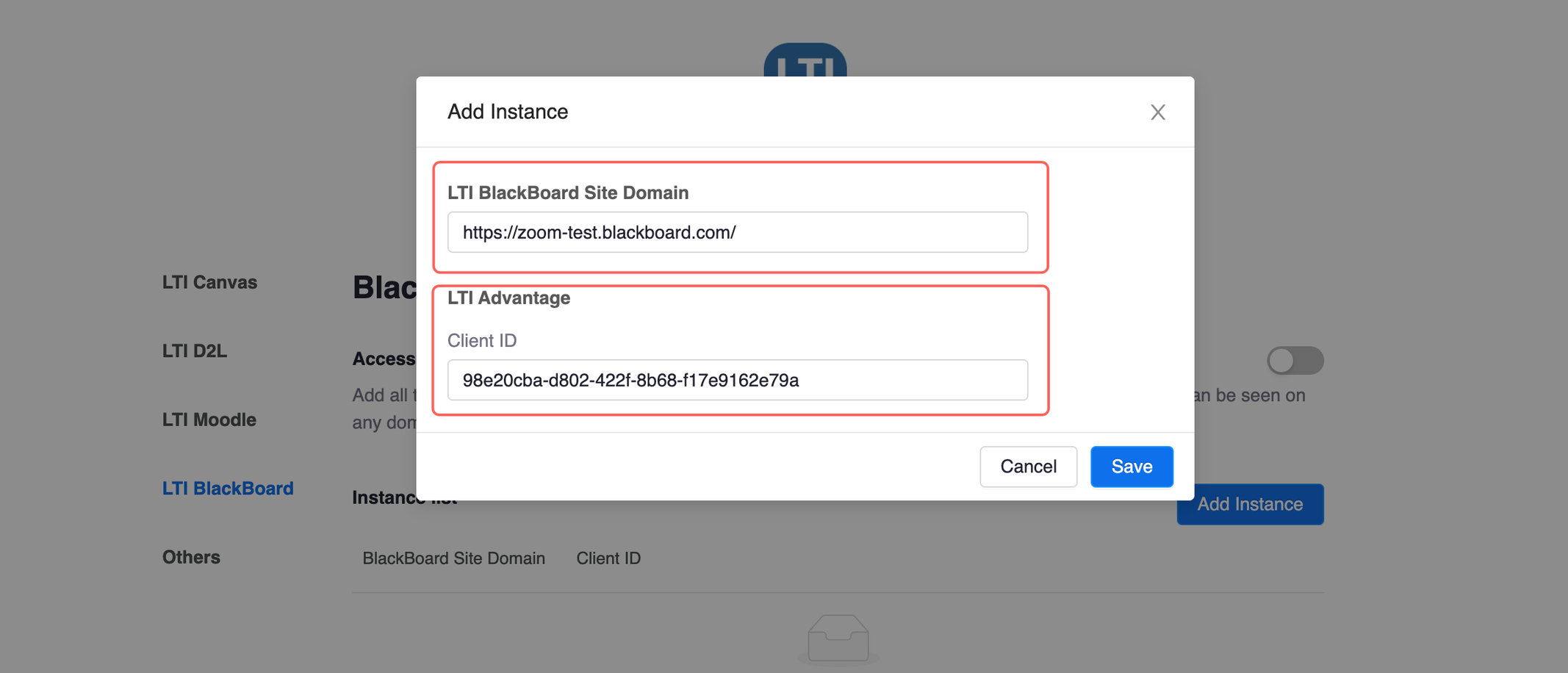Open the LTI D2L section
Image resolution: width=1568 pixels, height=673 pixels.
click(195, 351)
